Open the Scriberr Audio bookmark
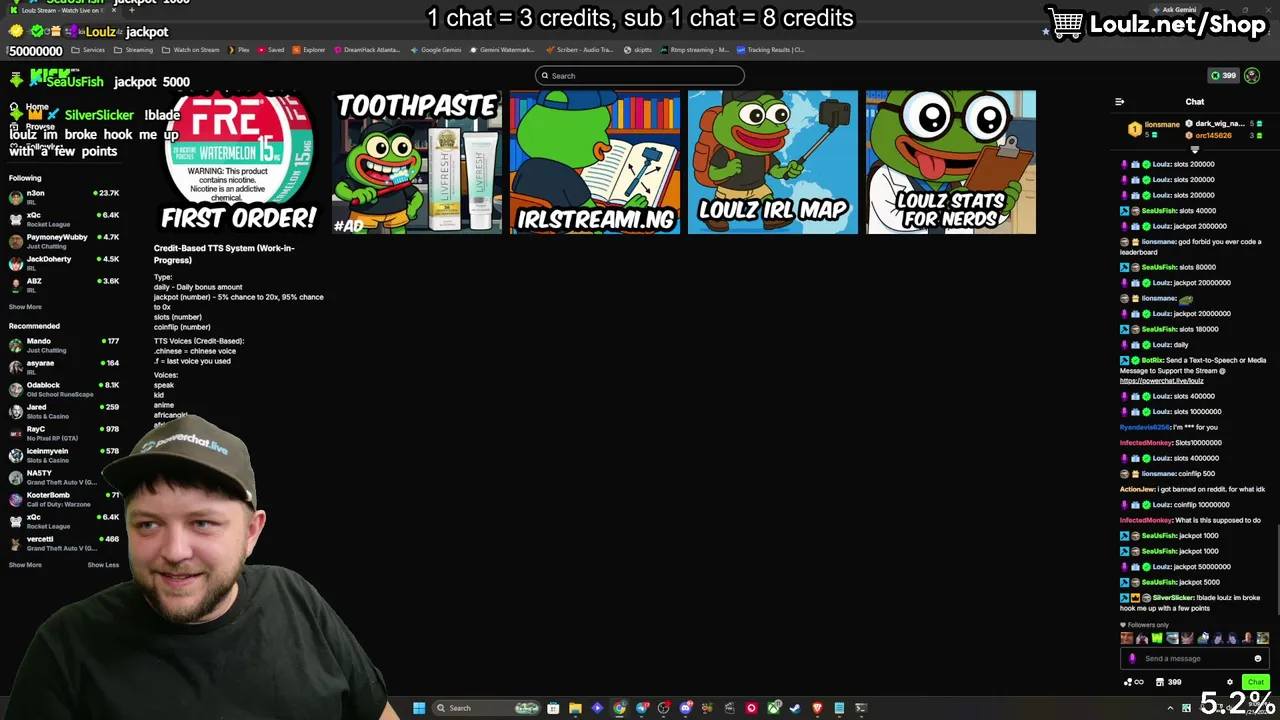 (580, 50)
